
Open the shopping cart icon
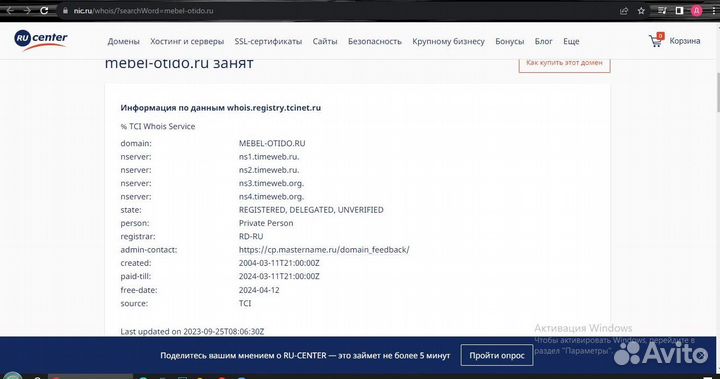click(x=656, y=41)
